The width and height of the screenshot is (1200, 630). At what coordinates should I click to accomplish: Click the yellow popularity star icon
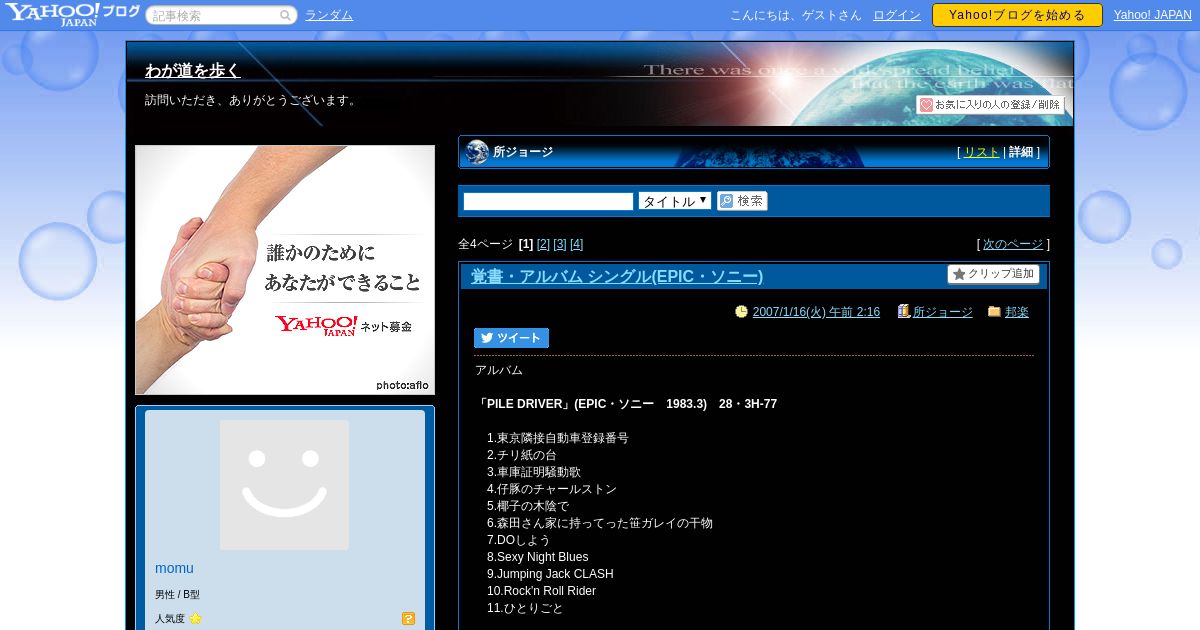pyautogui.click(x=195, y=619)
